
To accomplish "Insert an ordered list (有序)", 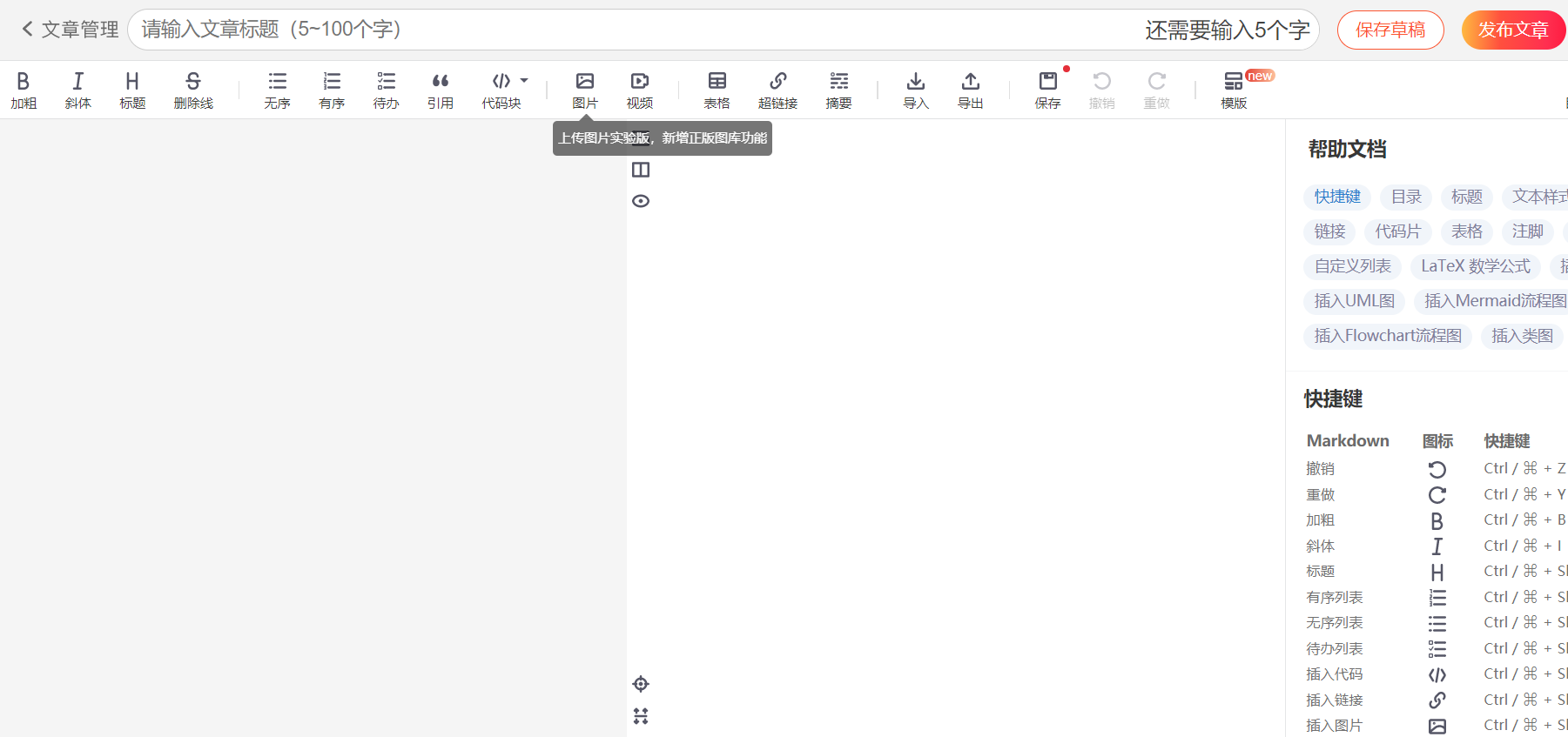I will click(x=332, y=90).
